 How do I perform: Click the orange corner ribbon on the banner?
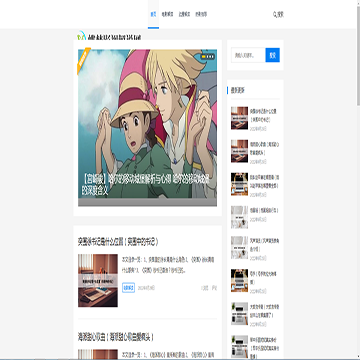[x=83, y=60]
